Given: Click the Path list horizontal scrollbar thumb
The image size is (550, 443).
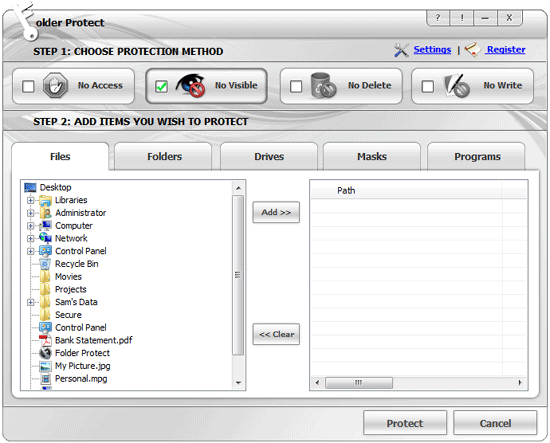Looking at the screenshot, I should pos(358,383).
